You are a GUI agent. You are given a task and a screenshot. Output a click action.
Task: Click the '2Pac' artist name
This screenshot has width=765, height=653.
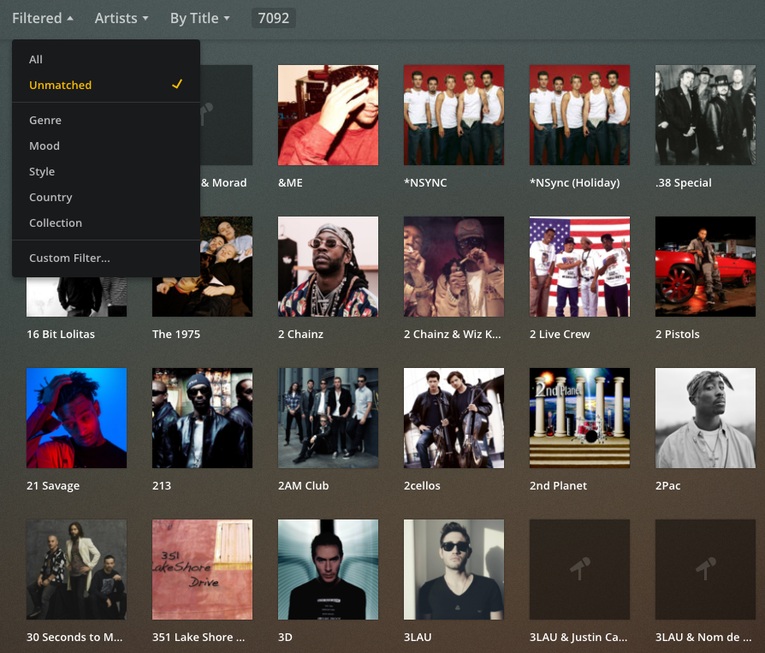point(668,486)
